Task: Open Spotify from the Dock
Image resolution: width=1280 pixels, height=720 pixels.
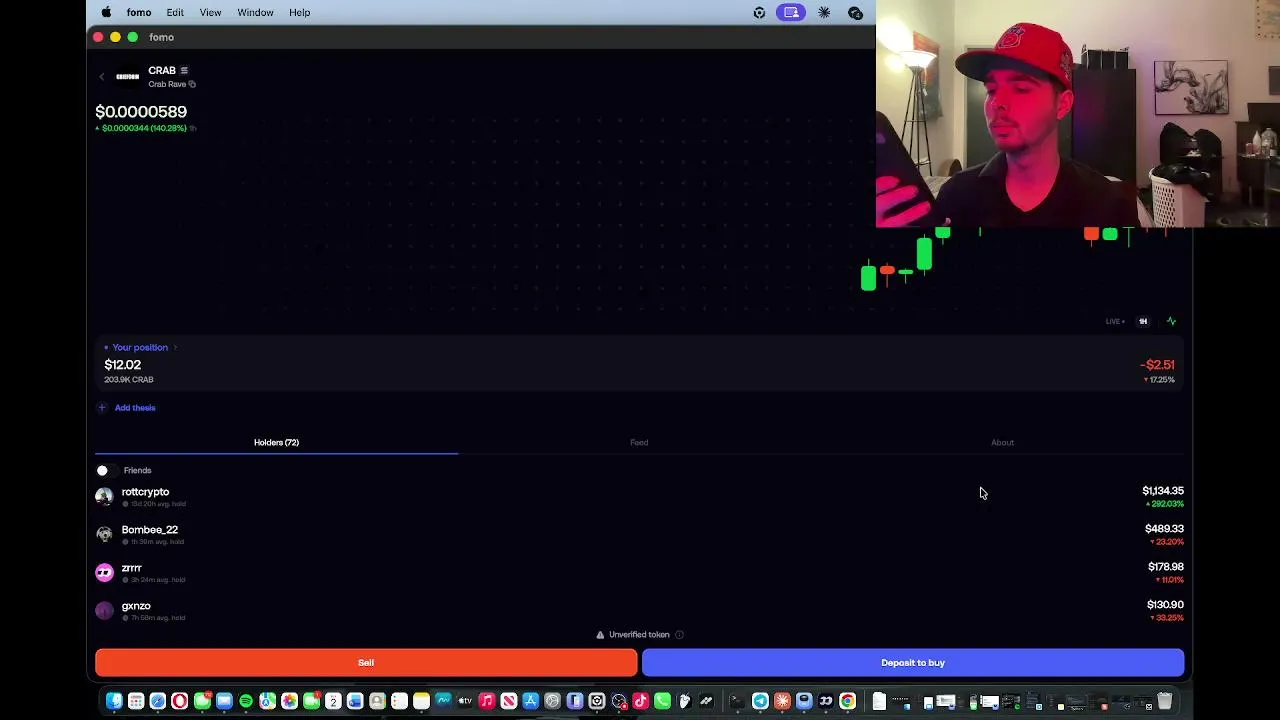Action: (x=246, y=701)
